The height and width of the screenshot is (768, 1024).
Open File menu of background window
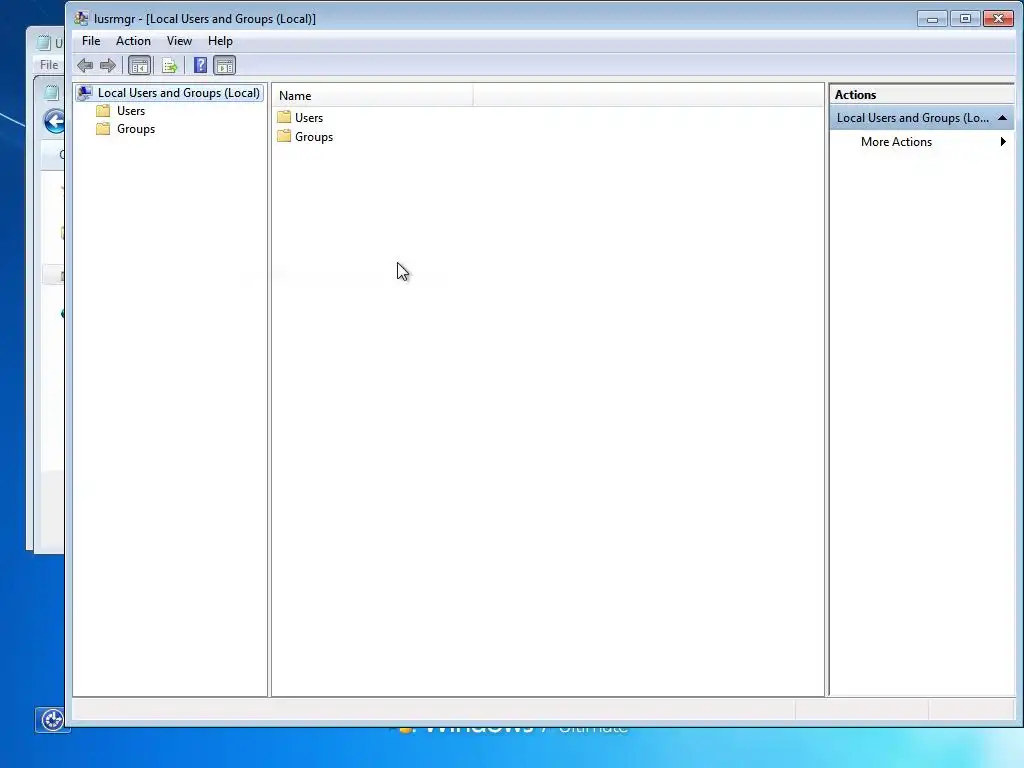coord(49,65)
